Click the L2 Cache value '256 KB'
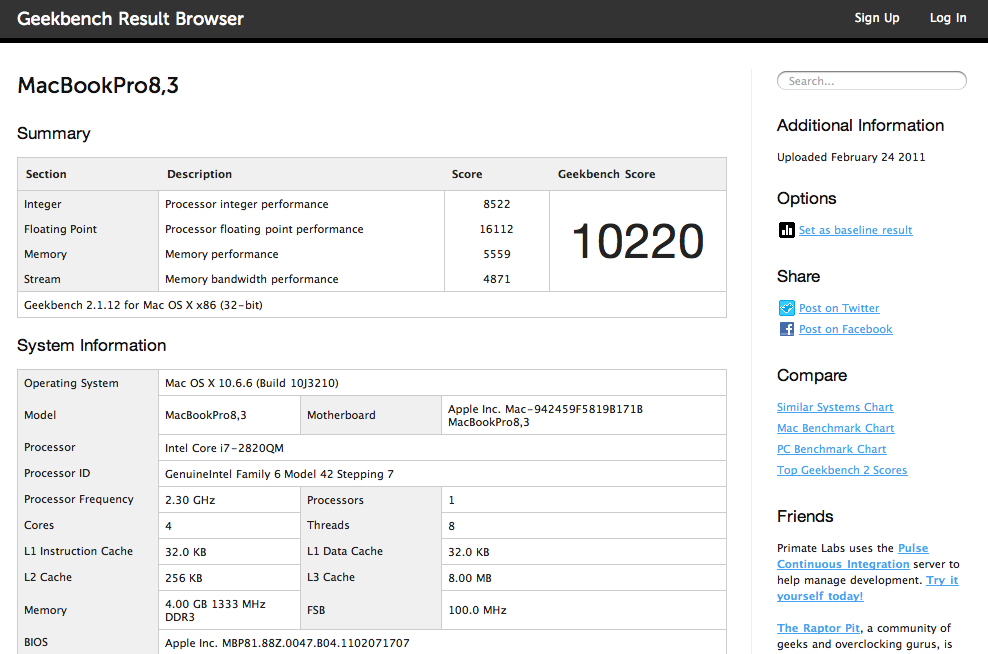988x654 pixels. pos(183,578)
